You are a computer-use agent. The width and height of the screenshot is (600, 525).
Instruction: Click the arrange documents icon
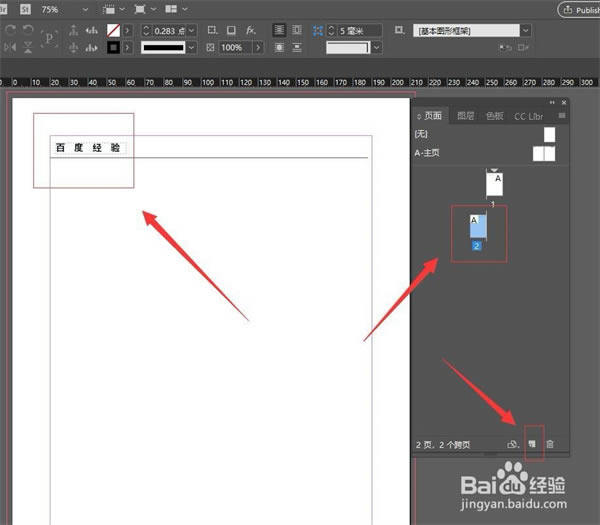(x=171, y=9)
